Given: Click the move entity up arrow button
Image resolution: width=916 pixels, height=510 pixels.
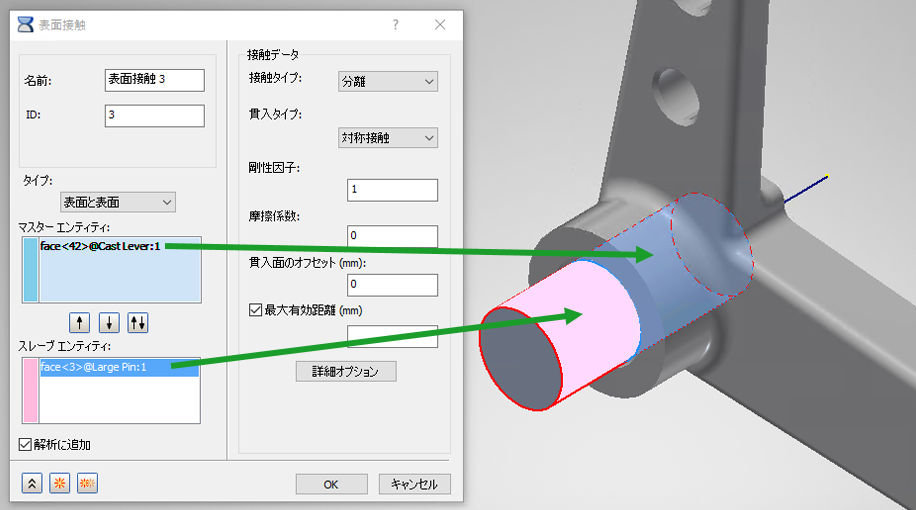Looking at the screenshot, I should pyautogui.click(x=79, y=322).
